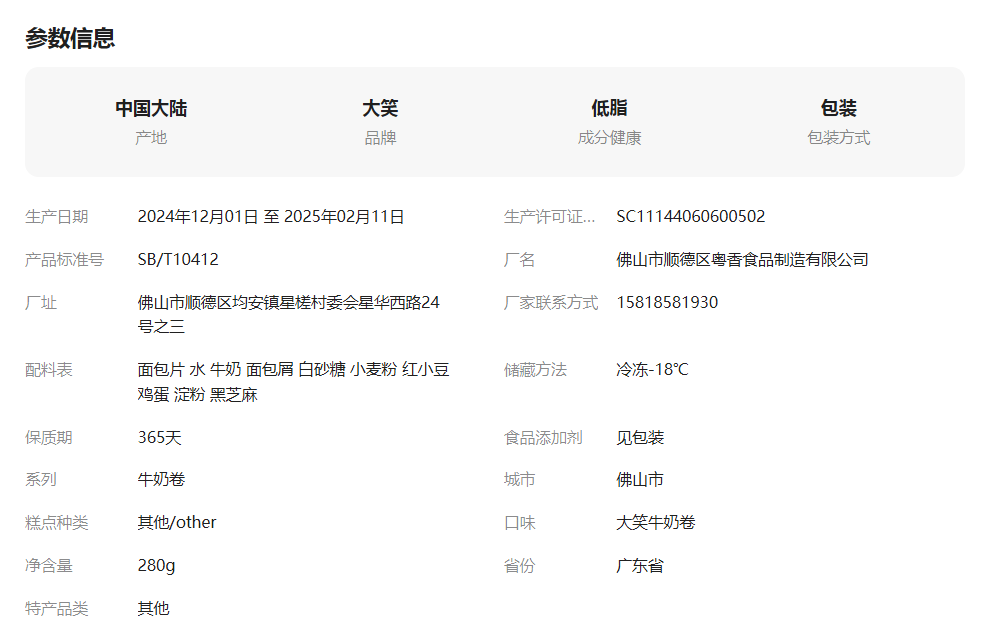The height and width of the screenshot is (640, 983).
Task: Click the 大笑 brand name highlight
Action: (380, 108)
